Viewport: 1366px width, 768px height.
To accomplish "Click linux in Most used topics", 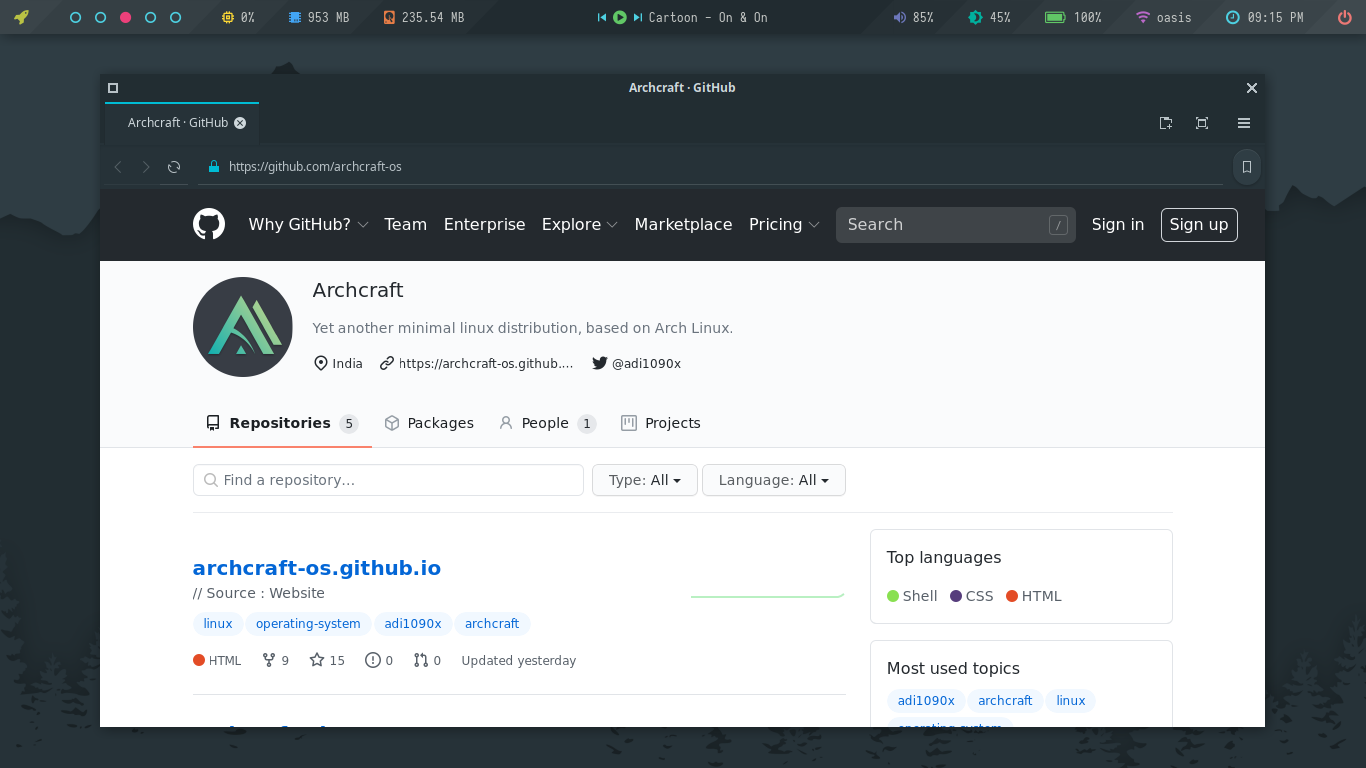I will (1071, 700).
